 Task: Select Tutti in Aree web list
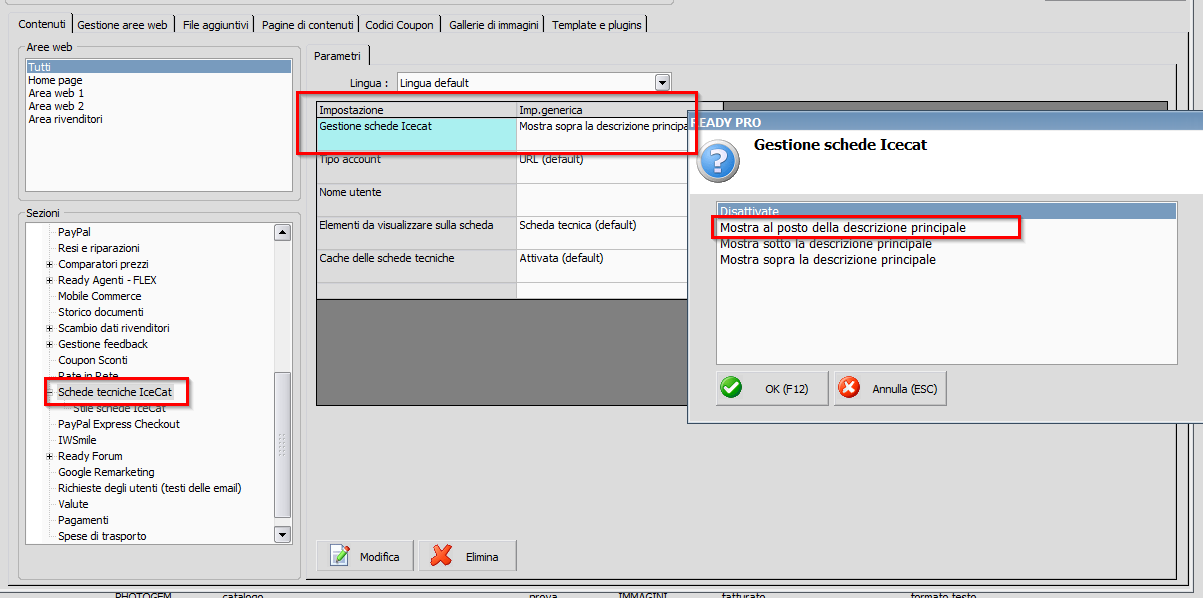159,67
